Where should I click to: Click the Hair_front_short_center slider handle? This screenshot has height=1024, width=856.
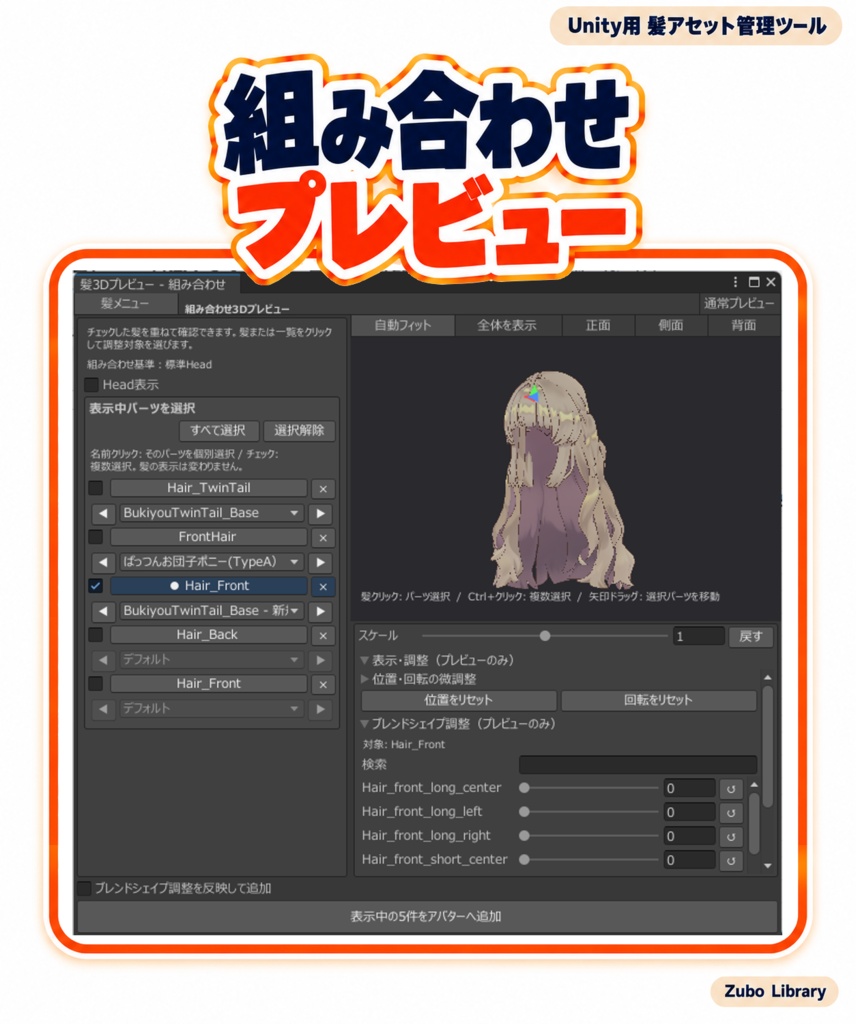click(x=524, y=860)
